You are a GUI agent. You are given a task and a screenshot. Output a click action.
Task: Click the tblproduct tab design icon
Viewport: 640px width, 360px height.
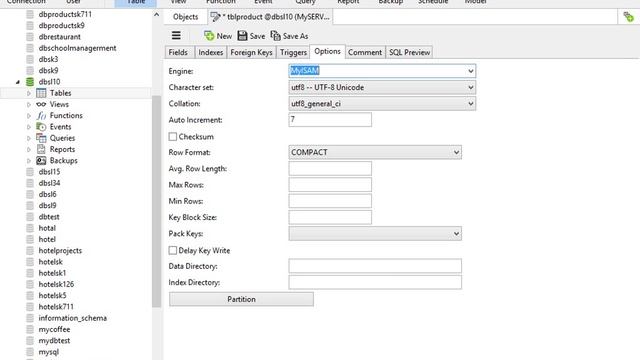[x=215, y=17]
